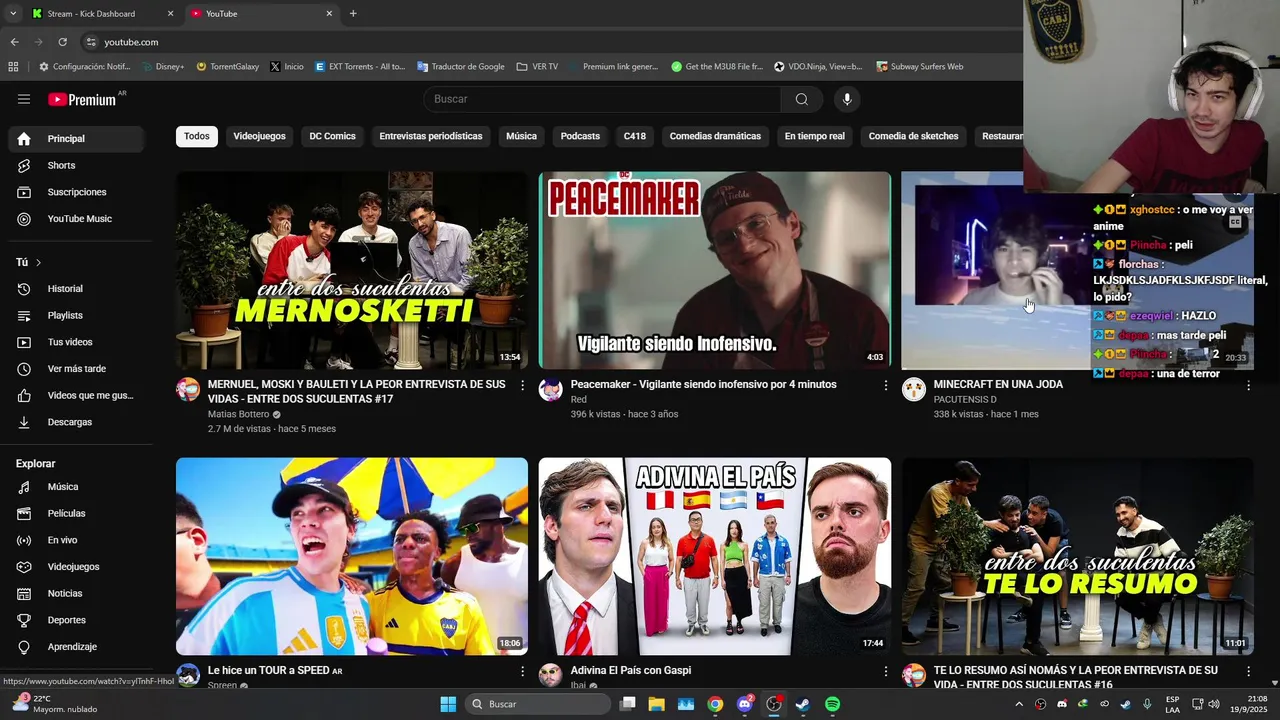The image size is (1280, 720).
Task: Play the TE LO RESUMO thumbnail
Action: tap(1077, 557)
